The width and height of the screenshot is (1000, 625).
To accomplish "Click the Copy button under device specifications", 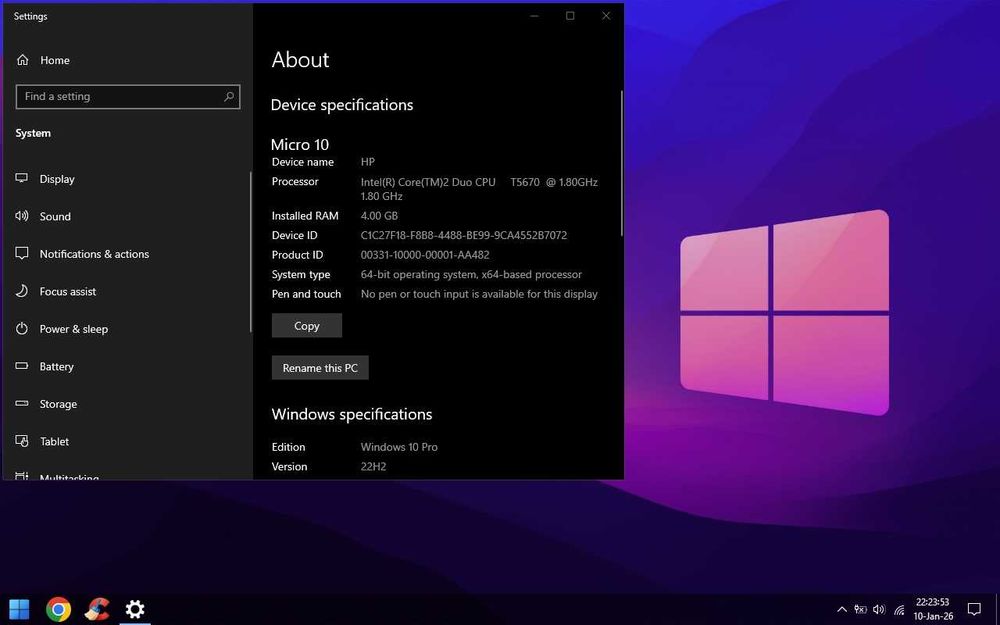I will pyautogui.click(x=307, y=325).
